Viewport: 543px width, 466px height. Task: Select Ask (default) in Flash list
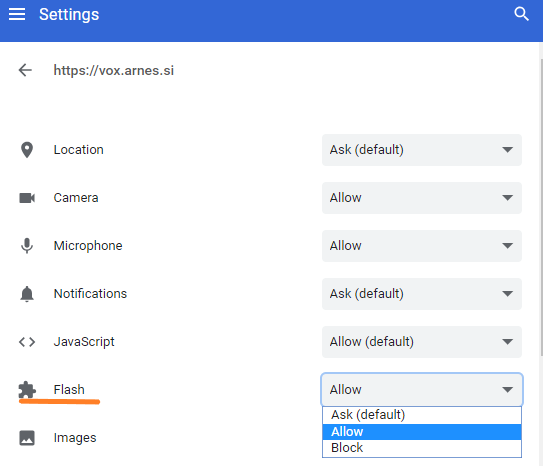pyautogui.click(x=422, y=415)
